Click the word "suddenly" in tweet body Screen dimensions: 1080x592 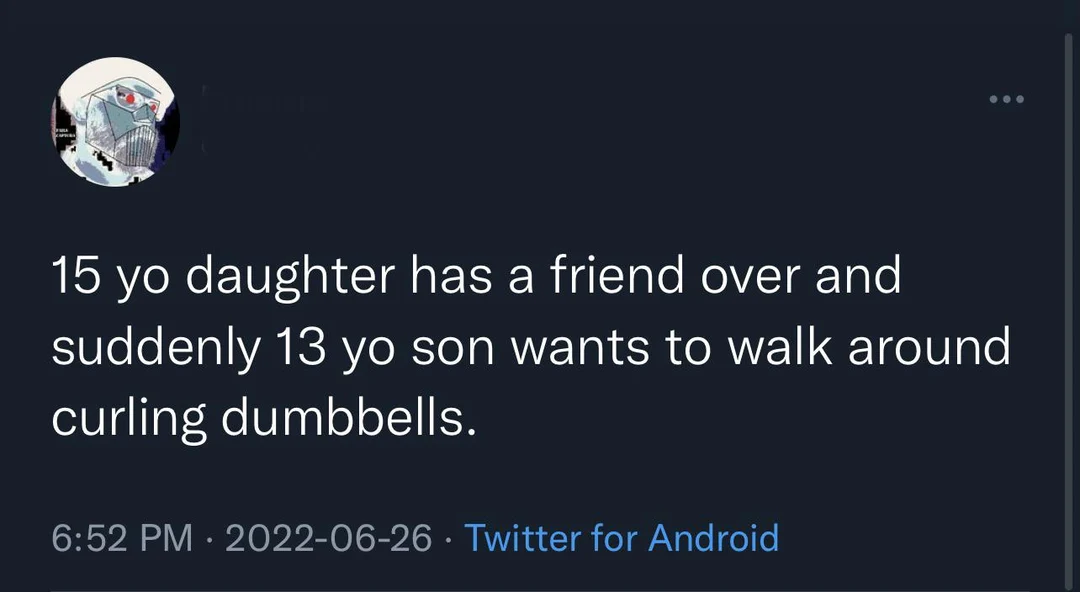click(151, 348)
